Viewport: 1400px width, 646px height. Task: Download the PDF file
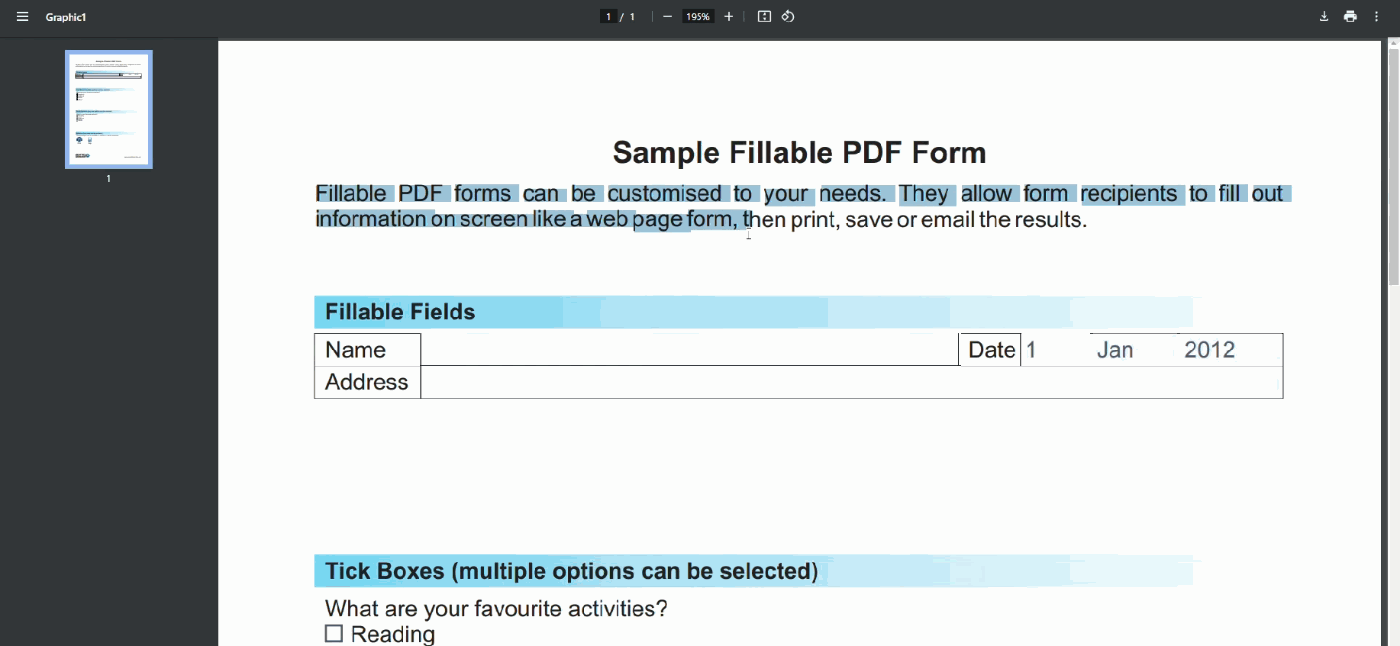1324,16
